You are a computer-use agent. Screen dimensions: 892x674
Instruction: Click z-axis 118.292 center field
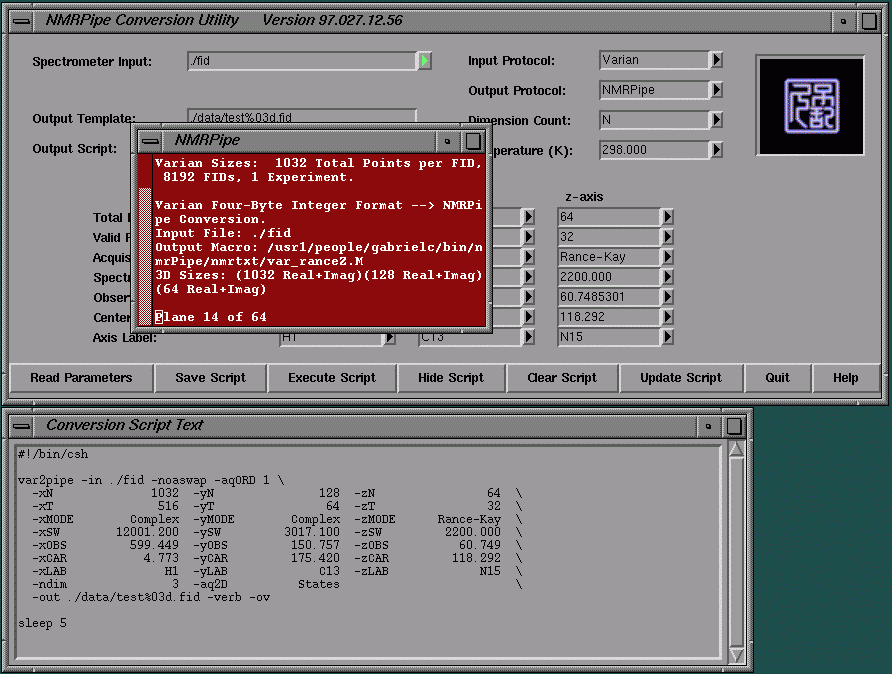point(609,317)
